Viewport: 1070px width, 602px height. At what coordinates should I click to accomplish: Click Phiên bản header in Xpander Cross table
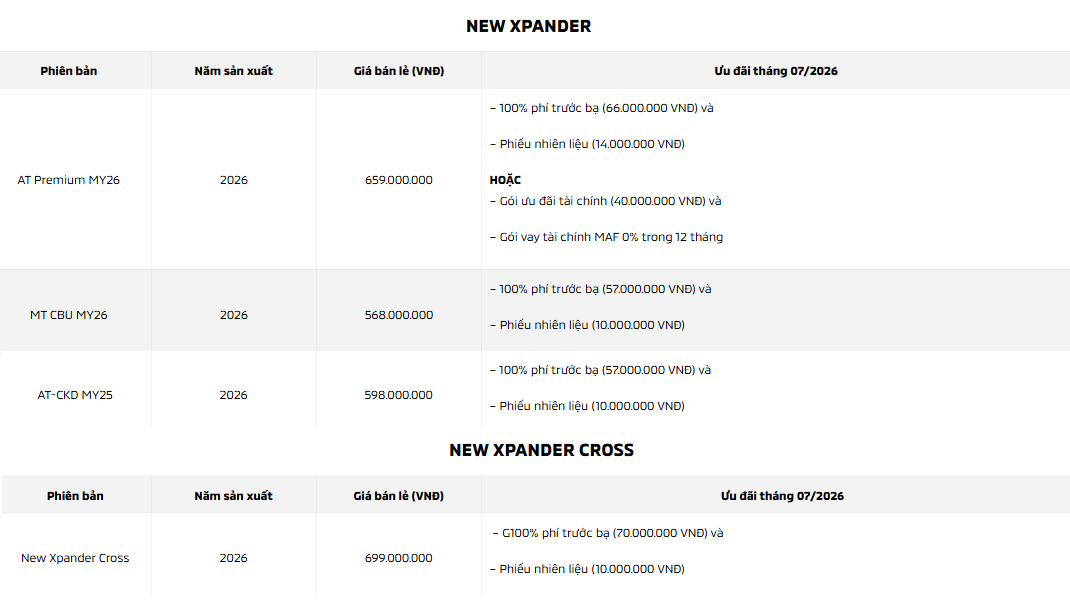75,496
